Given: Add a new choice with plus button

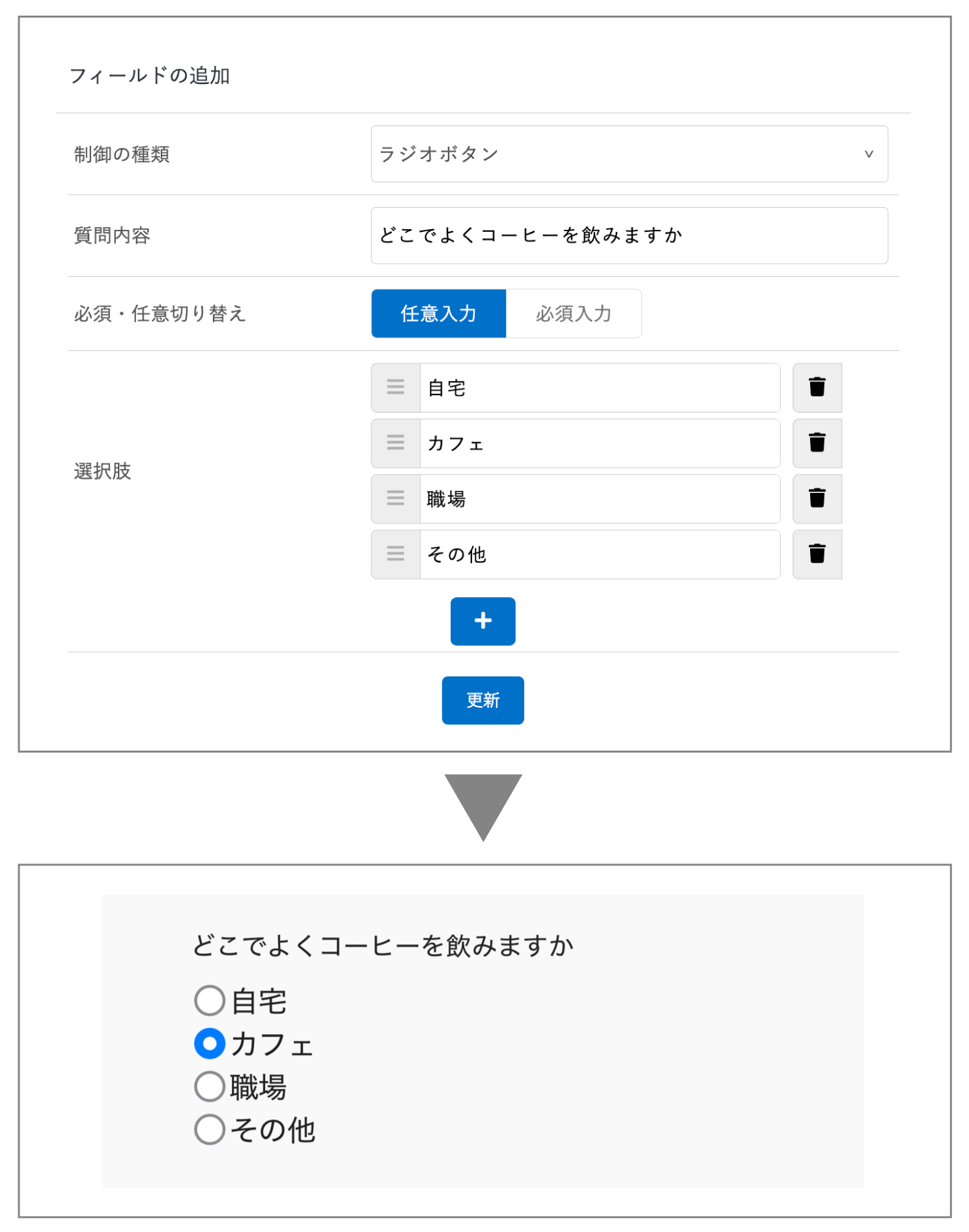Looking at the screenshot, I should click(x=483, y=621).
